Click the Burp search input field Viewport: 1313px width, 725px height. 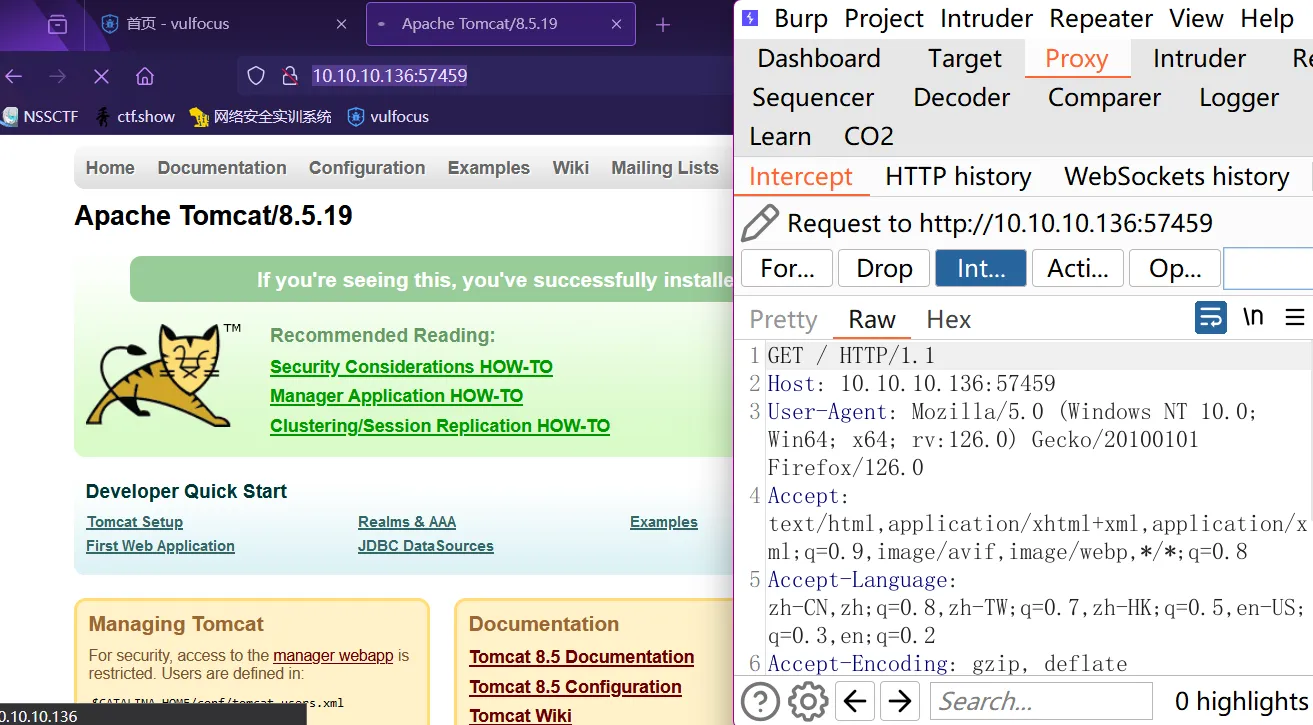click(1041, 701)
